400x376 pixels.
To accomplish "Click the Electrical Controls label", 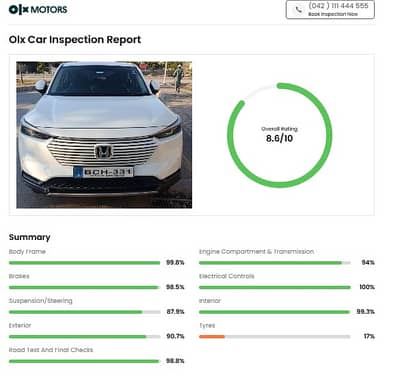I will (227, 276).
